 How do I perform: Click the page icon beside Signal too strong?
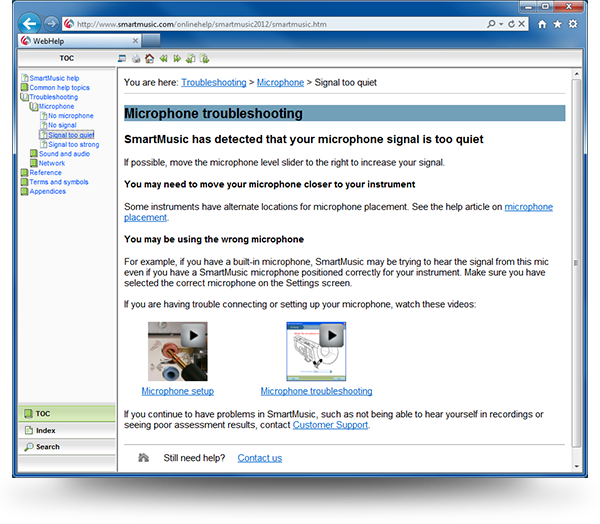tap(44, 144)
